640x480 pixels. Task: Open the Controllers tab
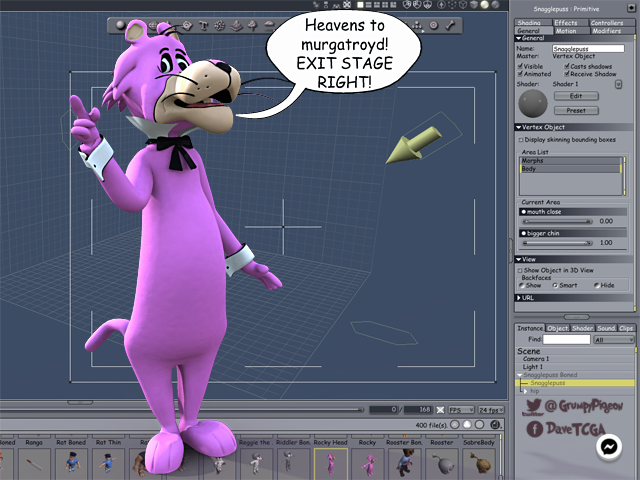coord(611,23)
